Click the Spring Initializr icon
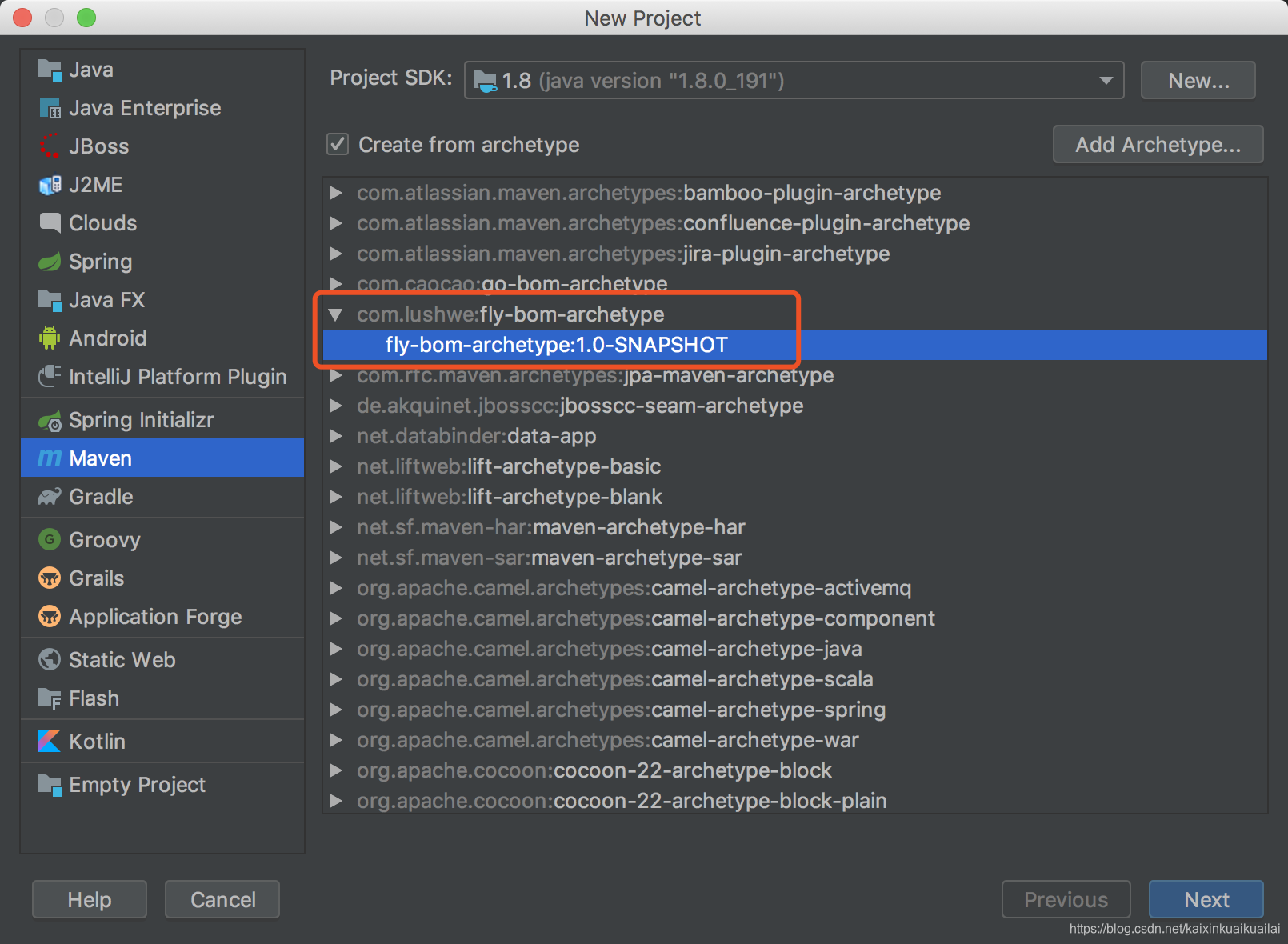Screen dimensions: 1288x944 tap(50, 420)
